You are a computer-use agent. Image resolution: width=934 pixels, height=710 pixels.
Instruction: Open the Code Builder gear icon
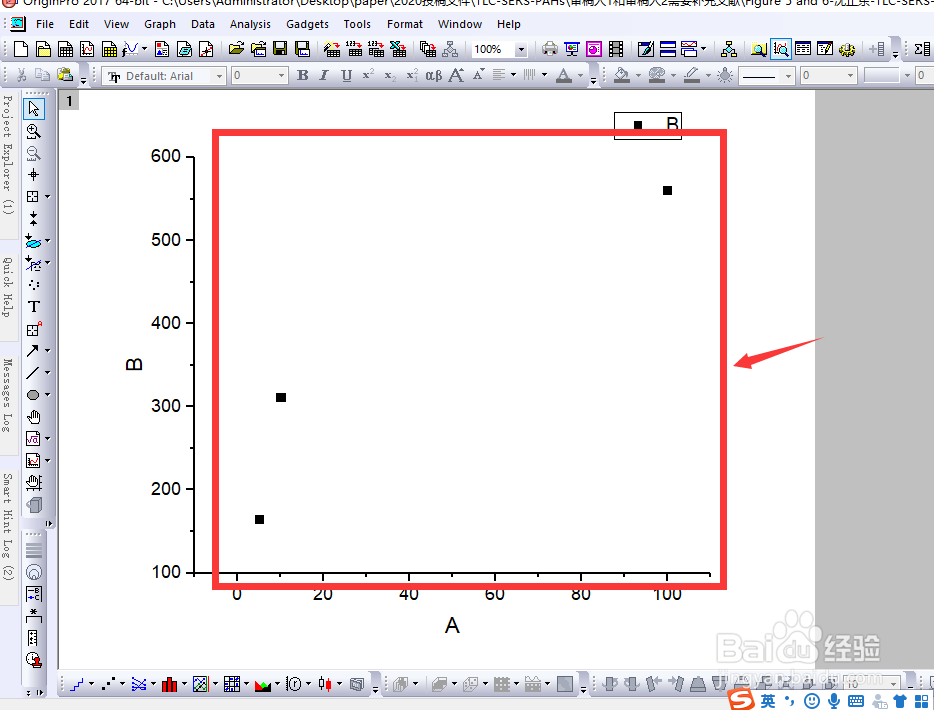point(847,49)
